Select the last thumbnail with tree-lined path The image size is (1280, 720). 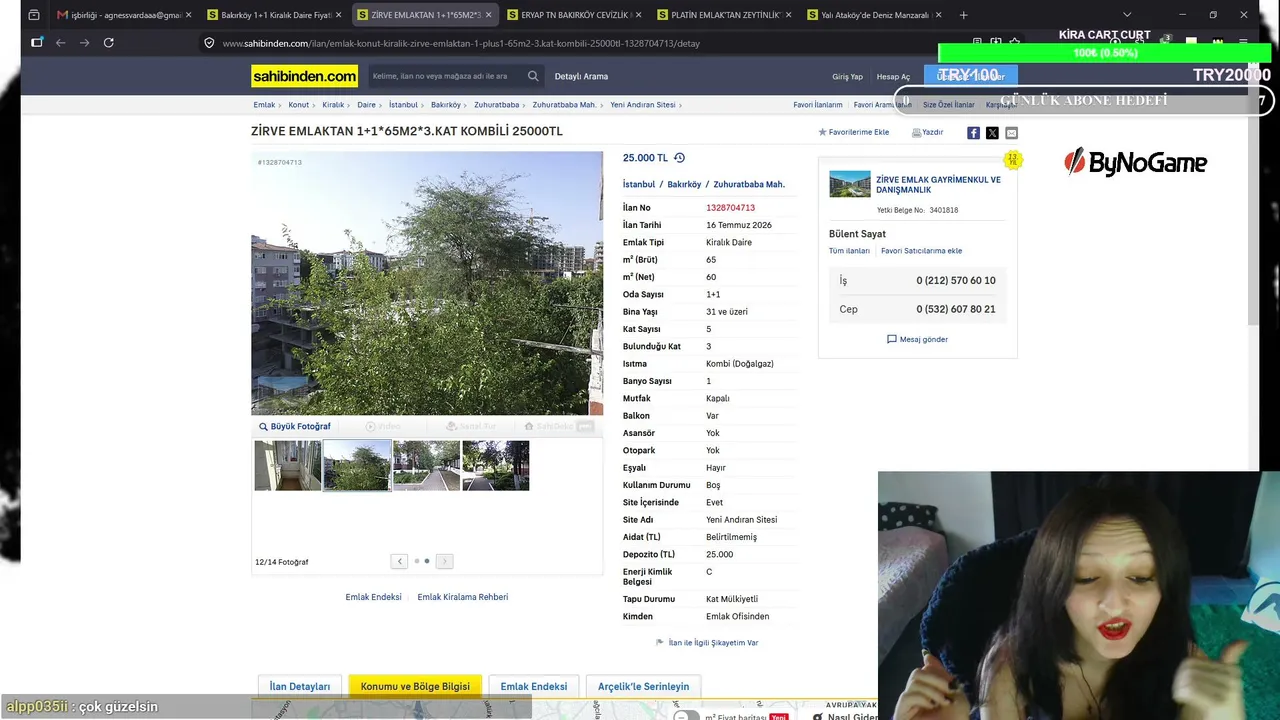point(496,465)
